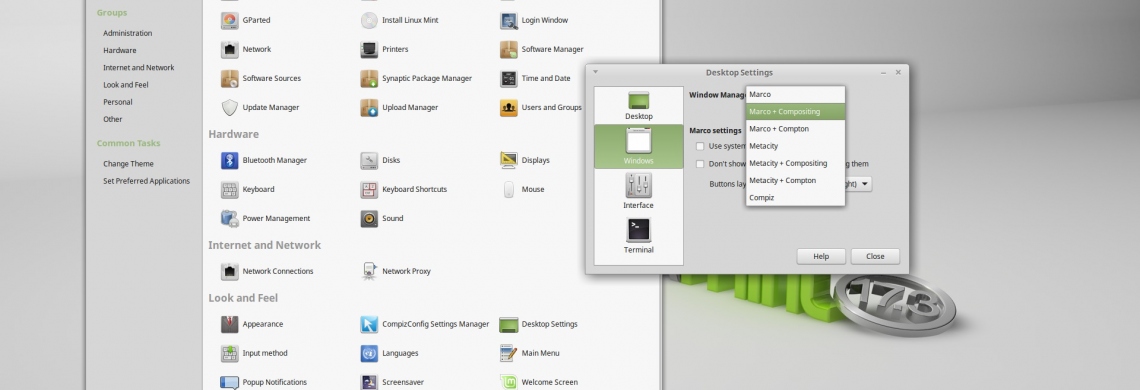
Task: Select the Interface sliders icon
Action: [638, 186]
